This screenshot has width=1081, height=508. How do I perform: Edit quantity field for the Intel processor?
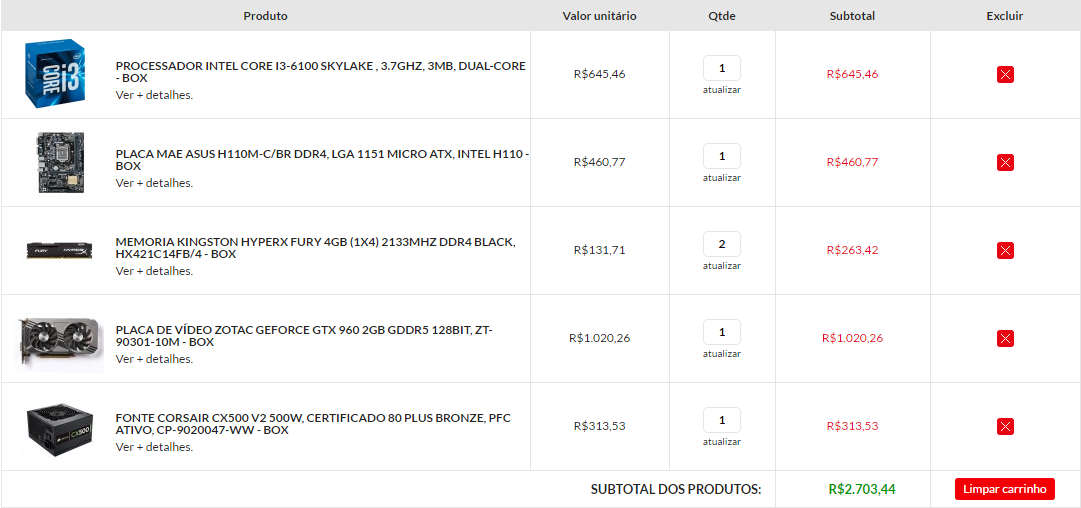point(722,68)
